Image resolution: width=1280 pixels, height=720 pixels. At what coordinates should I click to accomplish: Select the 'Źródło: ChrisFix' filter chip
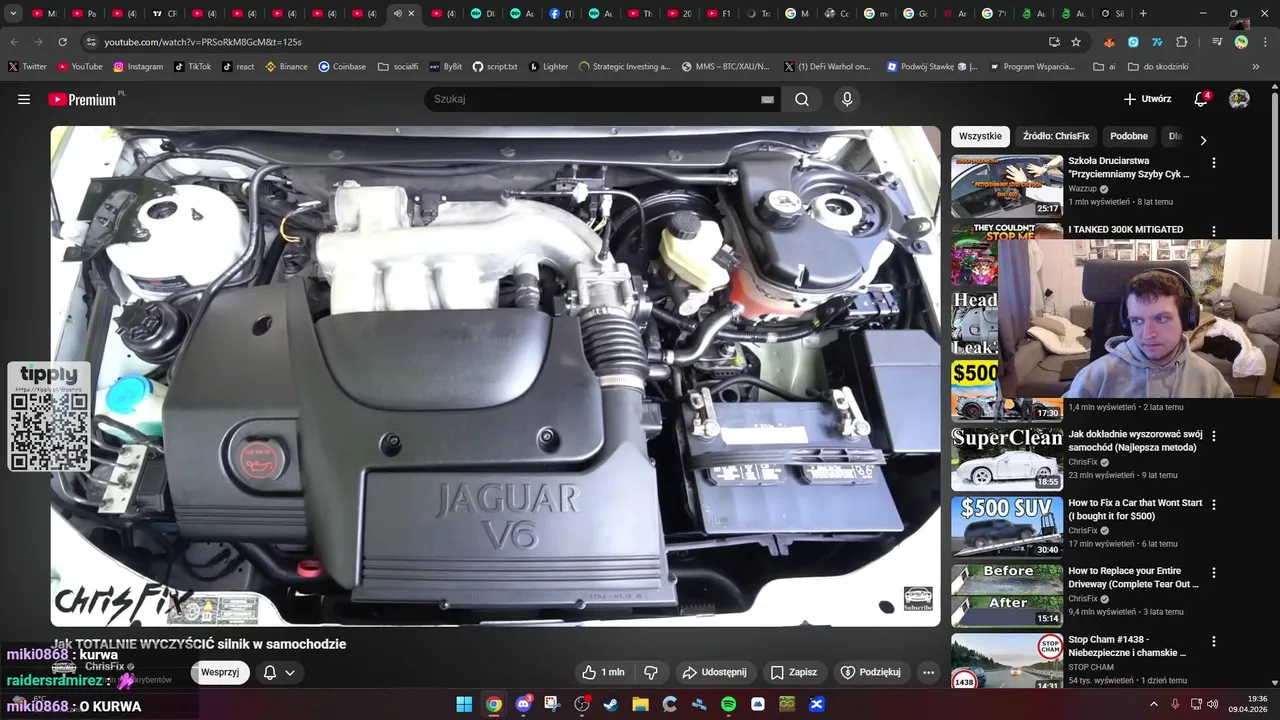[x=1056, y=136]
